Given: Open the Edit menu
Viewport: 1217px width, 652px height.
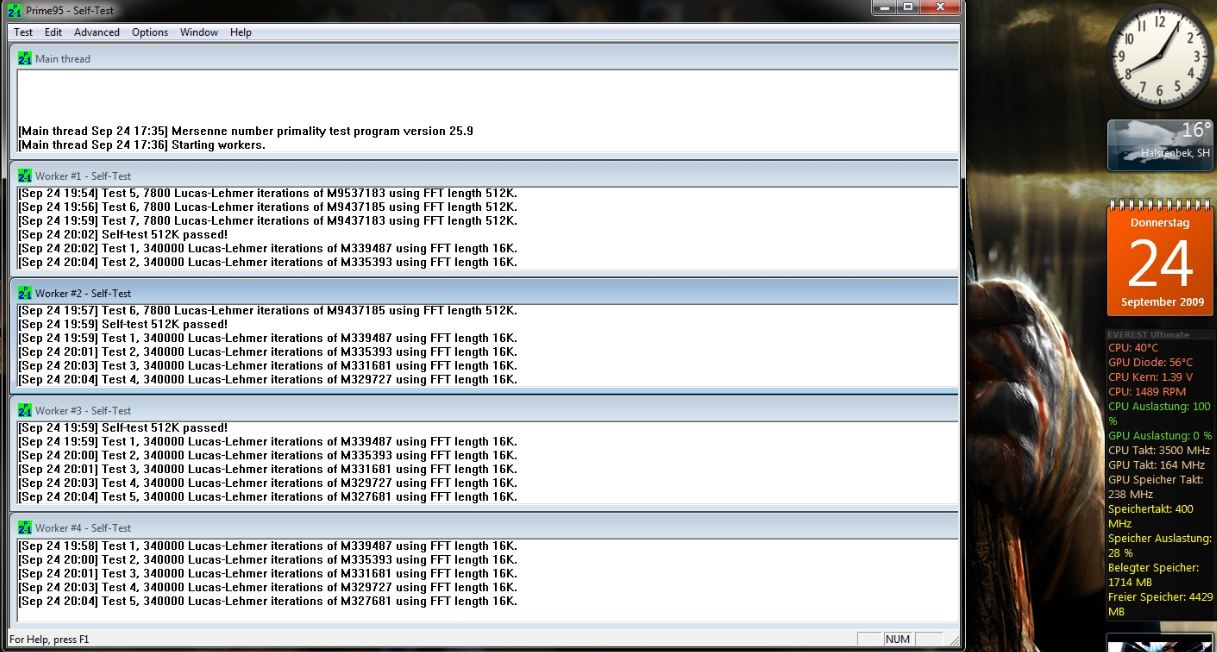Looking at the screenshot, I should 53,32.
